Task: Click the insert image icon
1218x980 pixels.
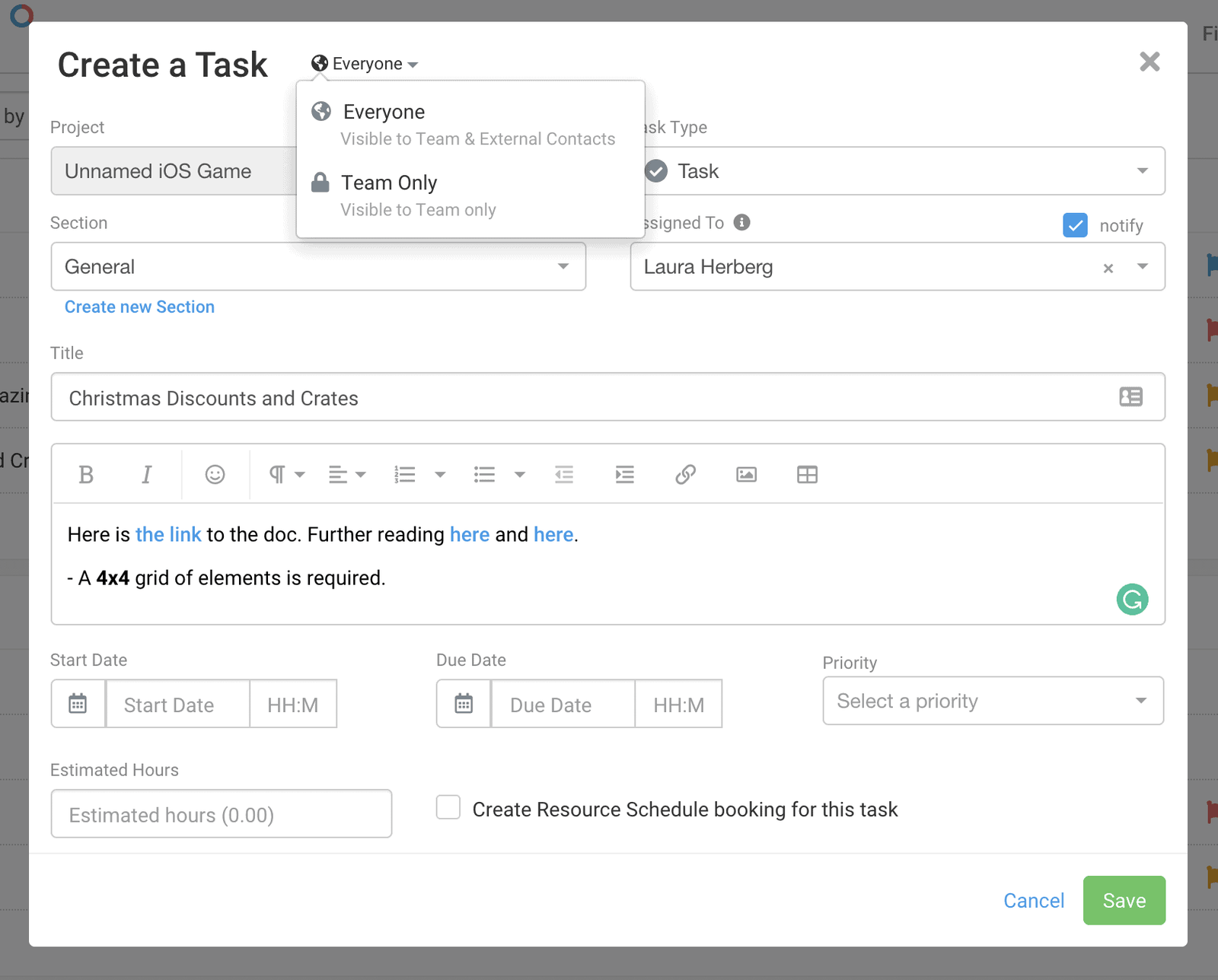Action: coord(746,475)
